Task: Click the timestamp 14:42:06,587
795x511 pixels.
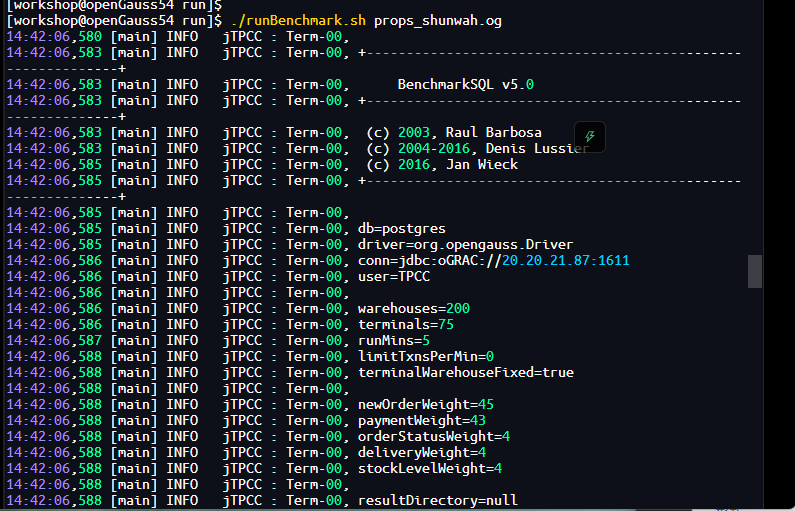Action: 54,340
